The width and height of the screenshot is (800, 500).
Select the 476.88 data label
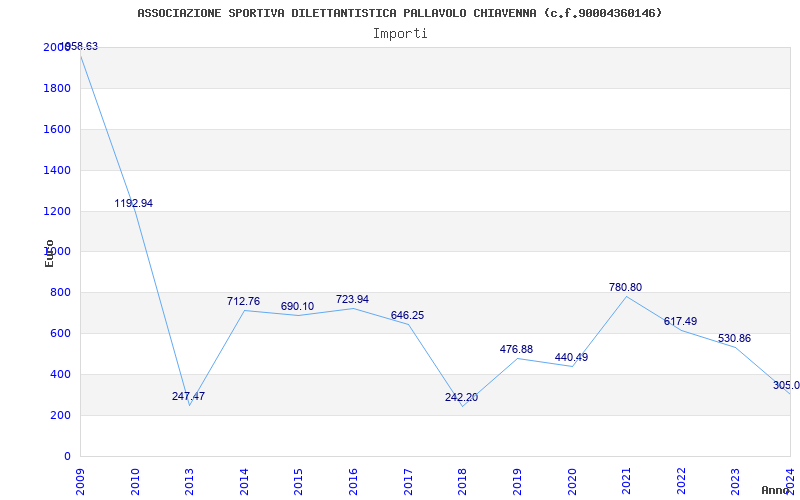point(516,349)
